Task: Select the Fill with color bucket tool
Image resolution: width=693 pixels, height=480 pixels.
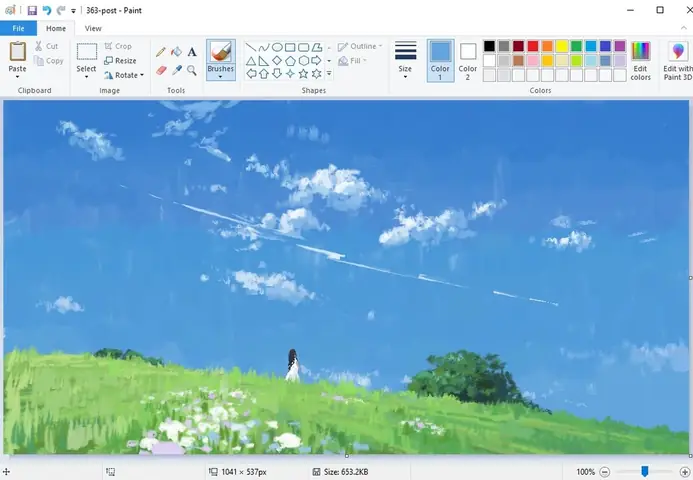Action: (176, 52)
